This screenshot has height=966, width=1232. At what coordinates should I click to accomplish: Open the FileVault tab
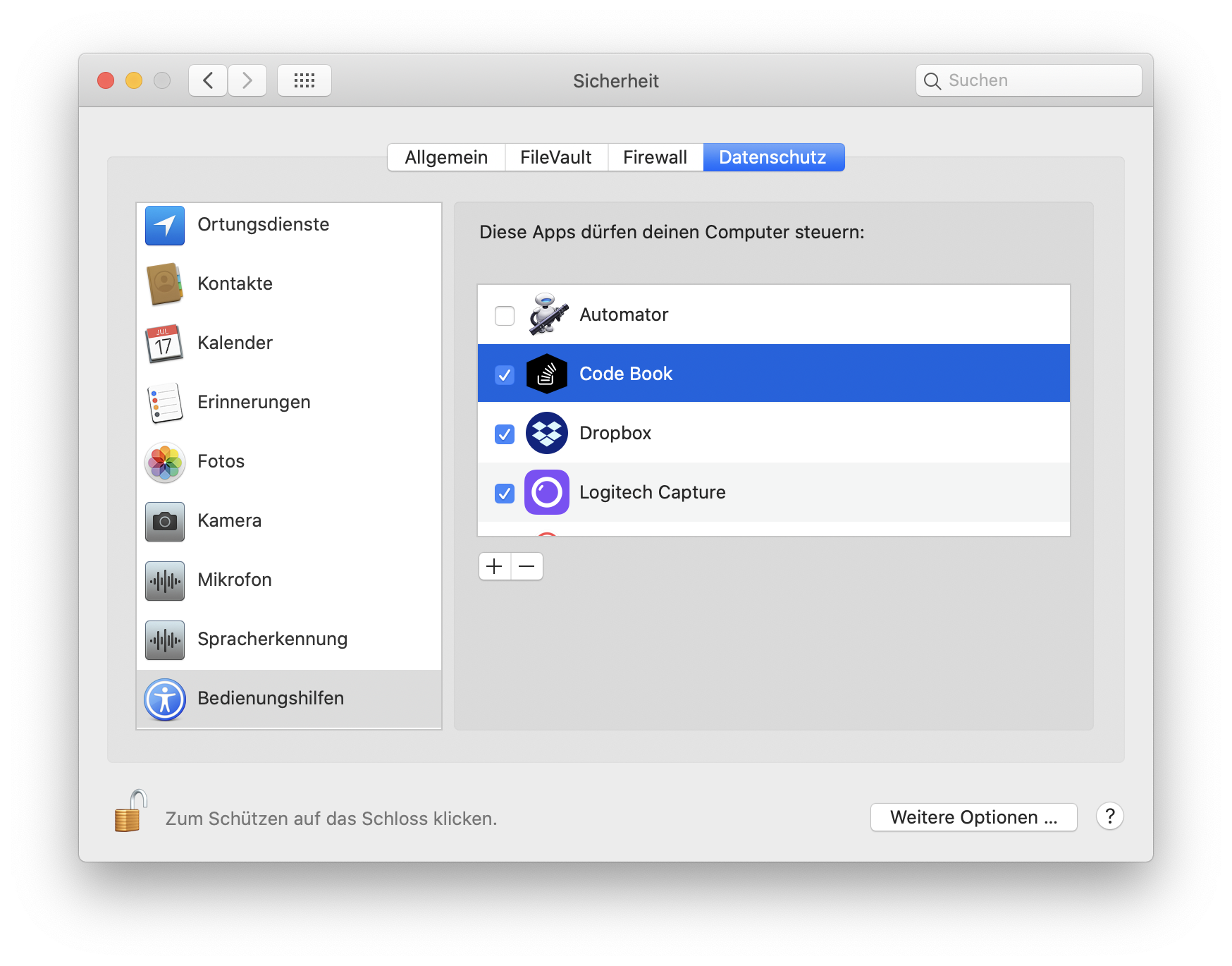pyautogui.click(x=555, y=157)
